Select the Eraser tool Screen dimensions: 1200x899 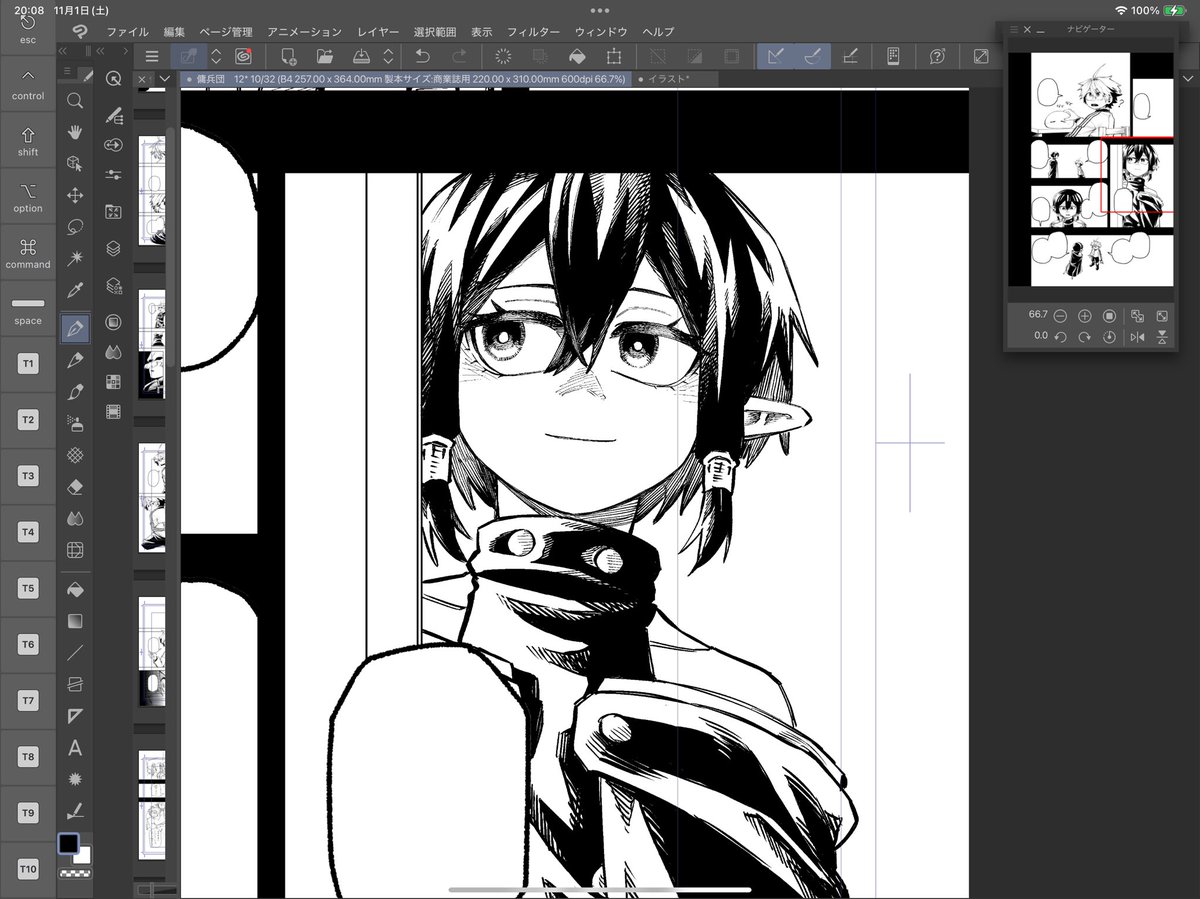click(74, 486)
